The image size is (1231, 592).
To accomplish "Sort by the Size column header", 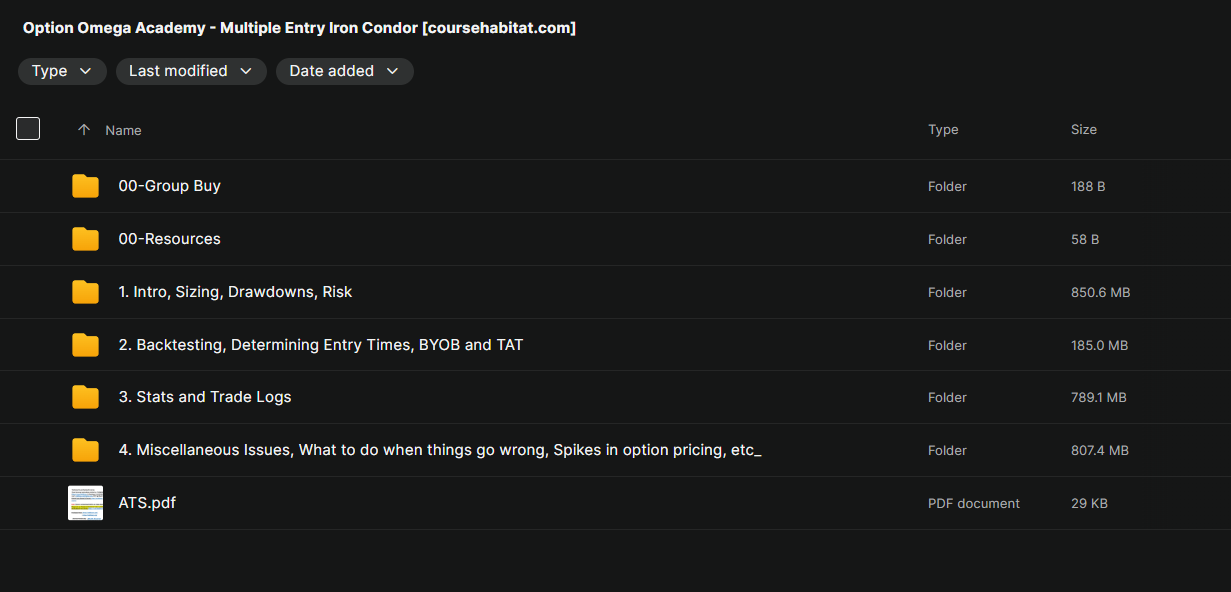I will click(x=1084, y=130).
